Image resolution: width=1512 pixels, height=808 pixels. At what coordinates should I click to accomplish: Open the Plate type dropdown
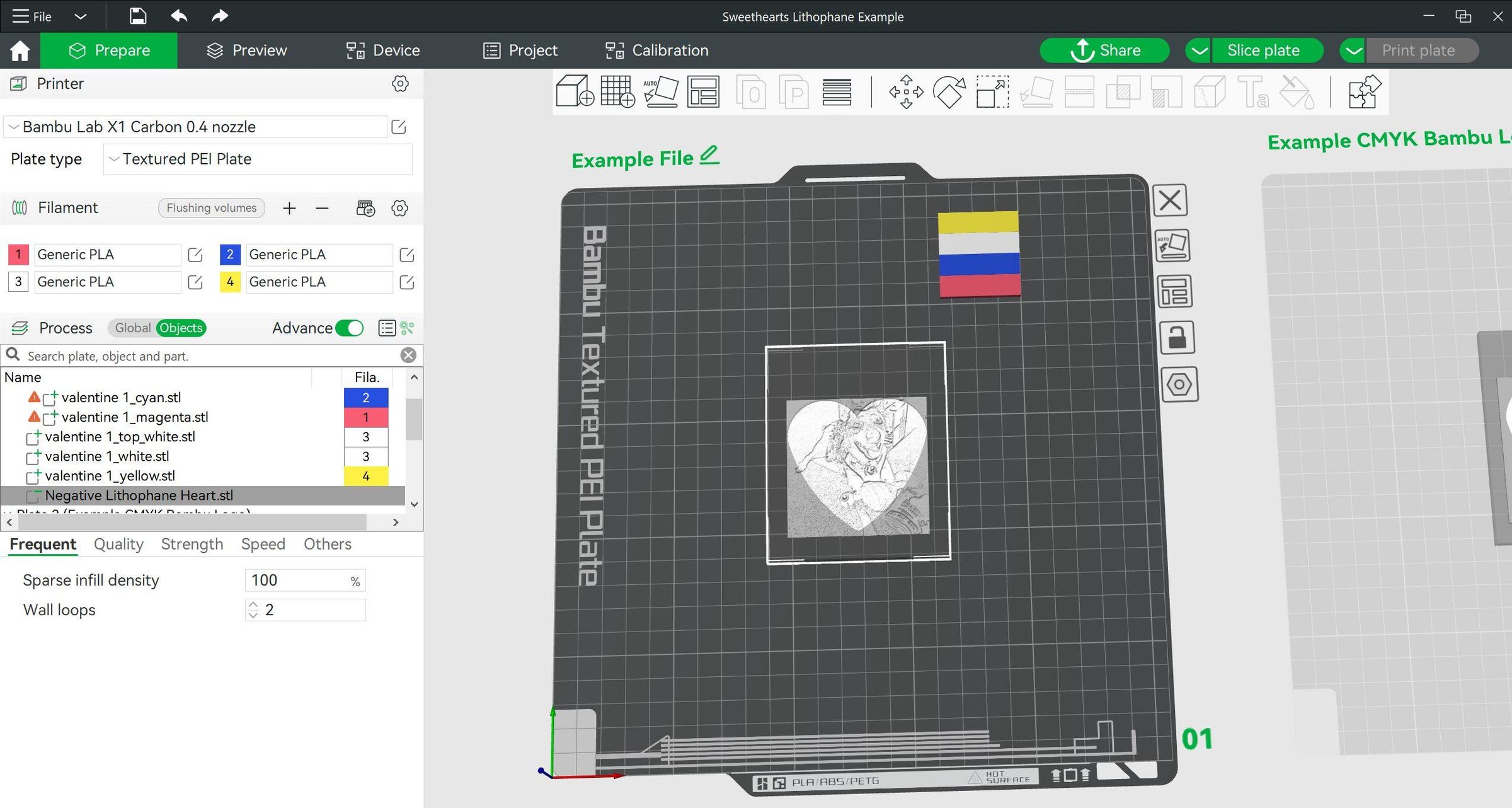(257, 159)
